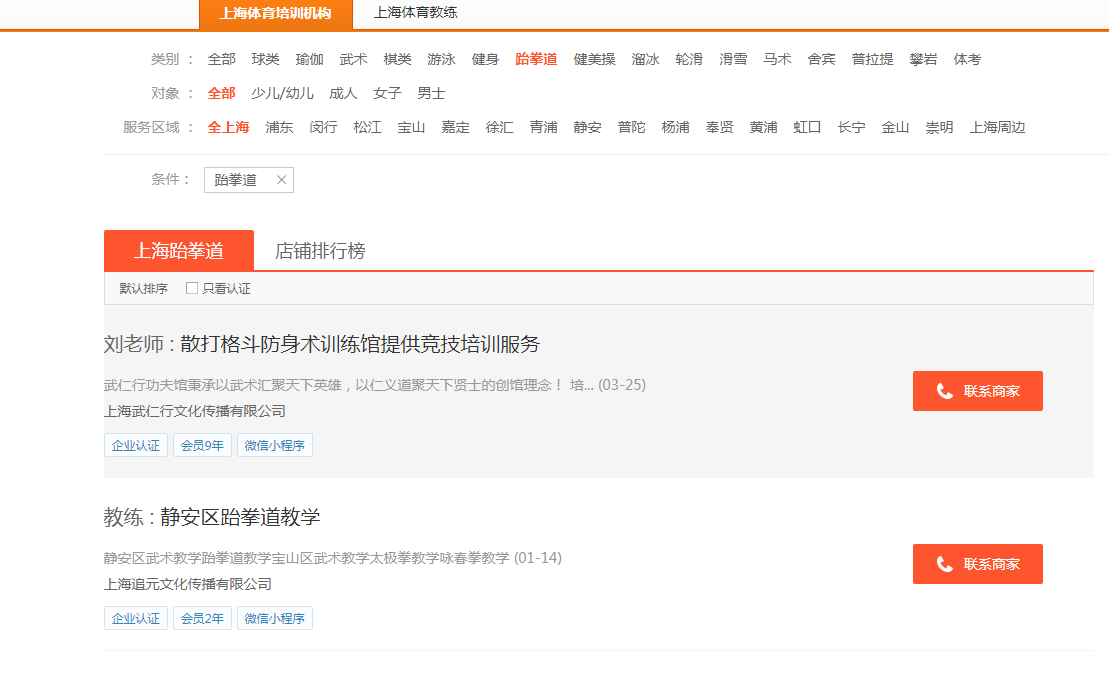Screen dimensions: 1109x680
Task: Filter service area by 嘉定
Action: coord(455,127)
